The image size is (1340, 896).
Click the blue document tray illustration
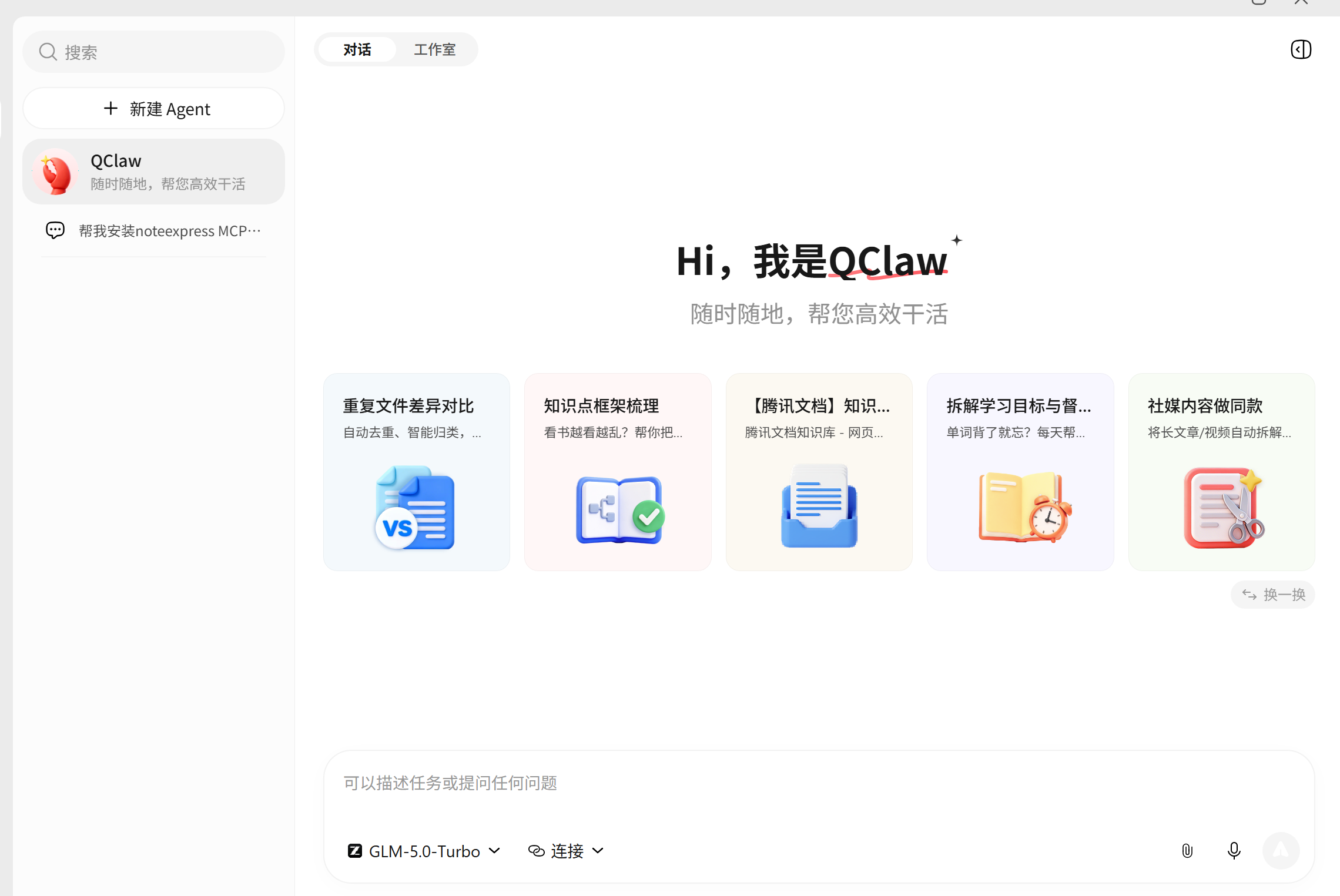pyautogui.click(x=819, y=506)
